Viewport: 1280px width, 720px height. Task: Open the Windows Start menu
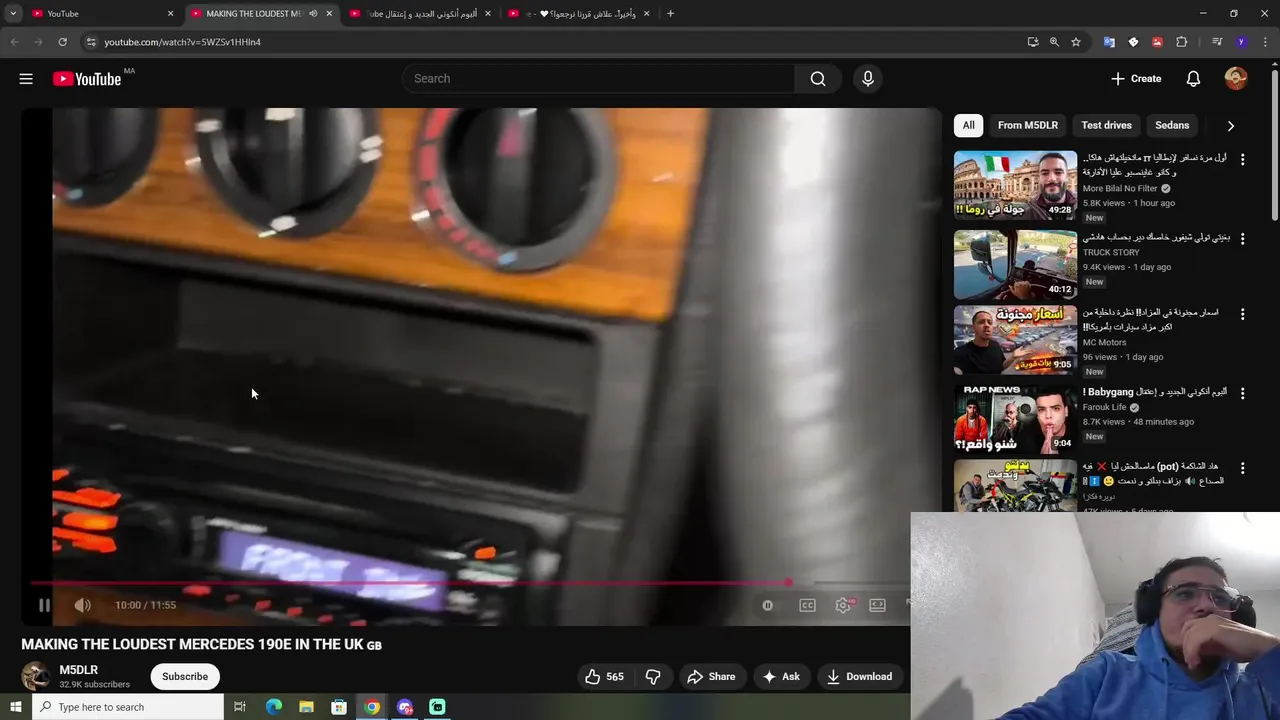click(x=15, y=707)
